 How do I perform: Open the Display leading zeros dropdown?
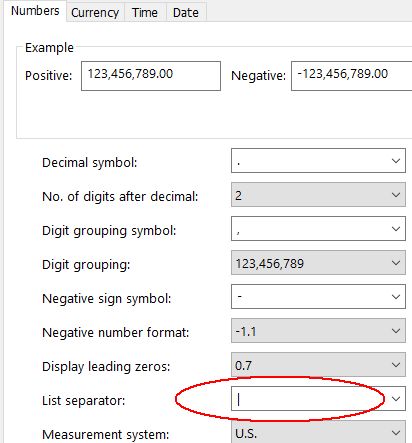point(318,365)
